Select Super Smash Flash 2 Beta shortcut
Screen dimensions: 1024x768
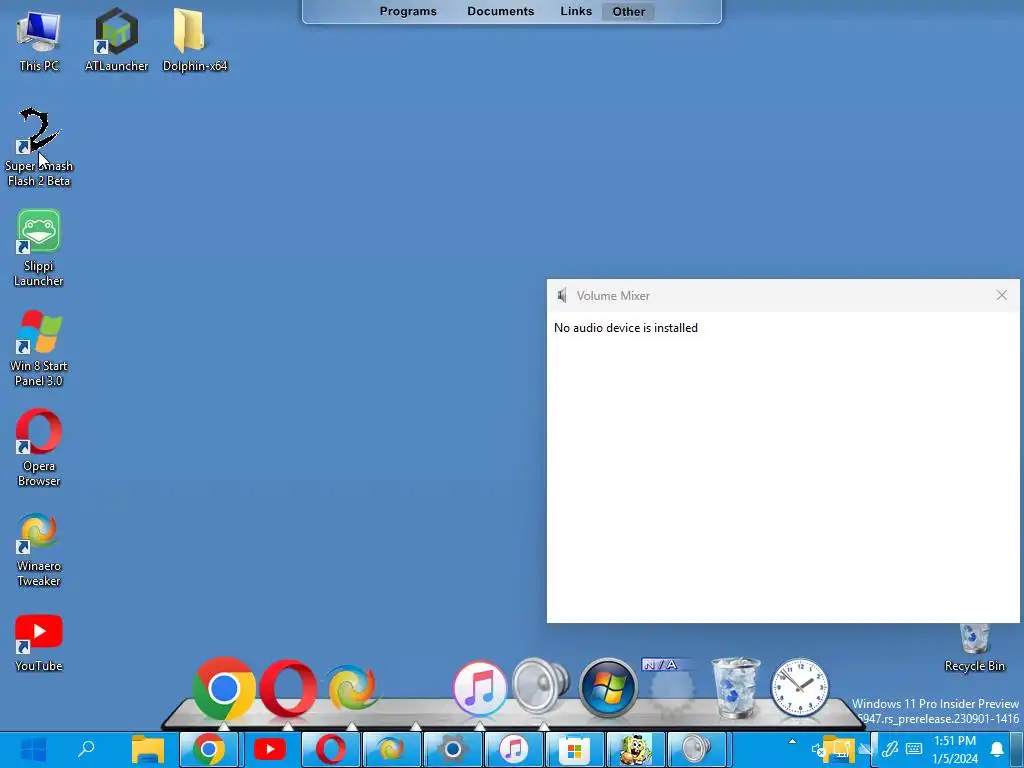pos(39,148)
